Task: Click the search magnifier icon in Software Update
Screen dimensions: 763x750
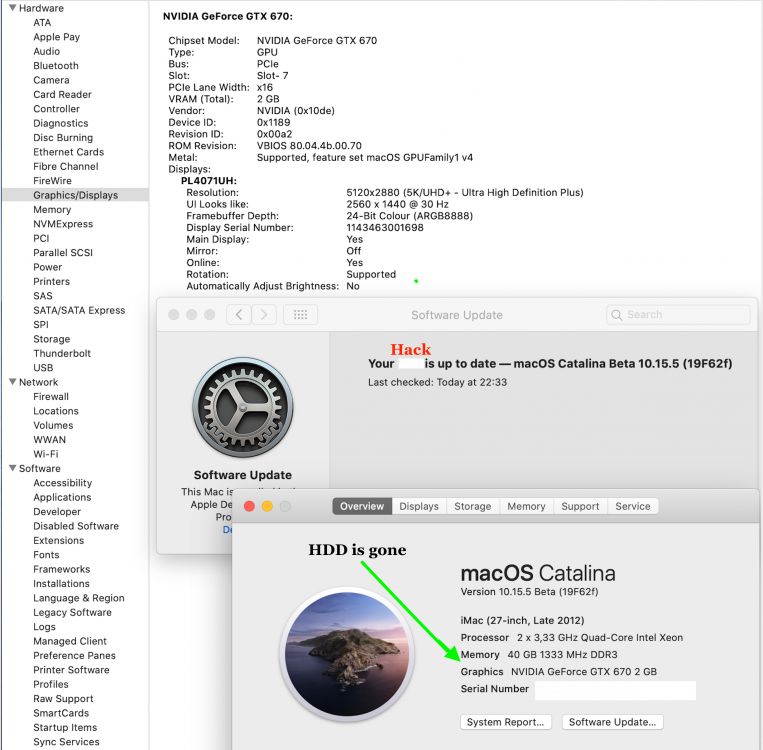Action: tap(617, 315)
